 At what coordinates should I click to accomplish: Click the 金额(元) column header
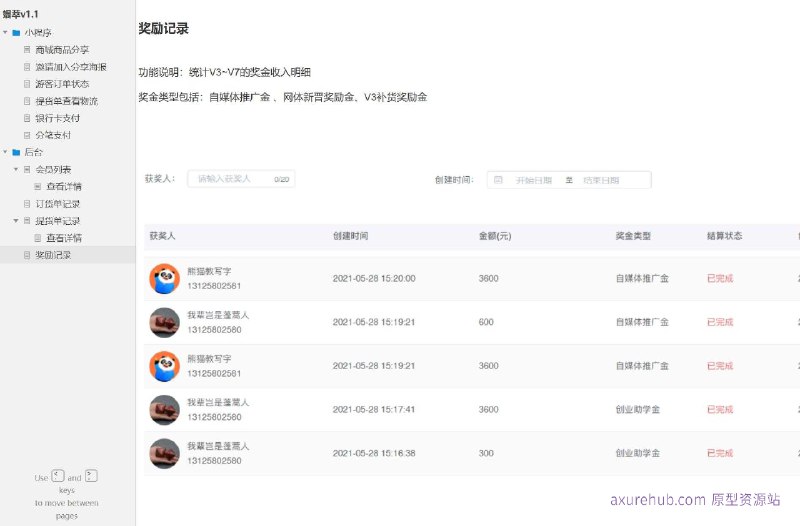point(495,236)
